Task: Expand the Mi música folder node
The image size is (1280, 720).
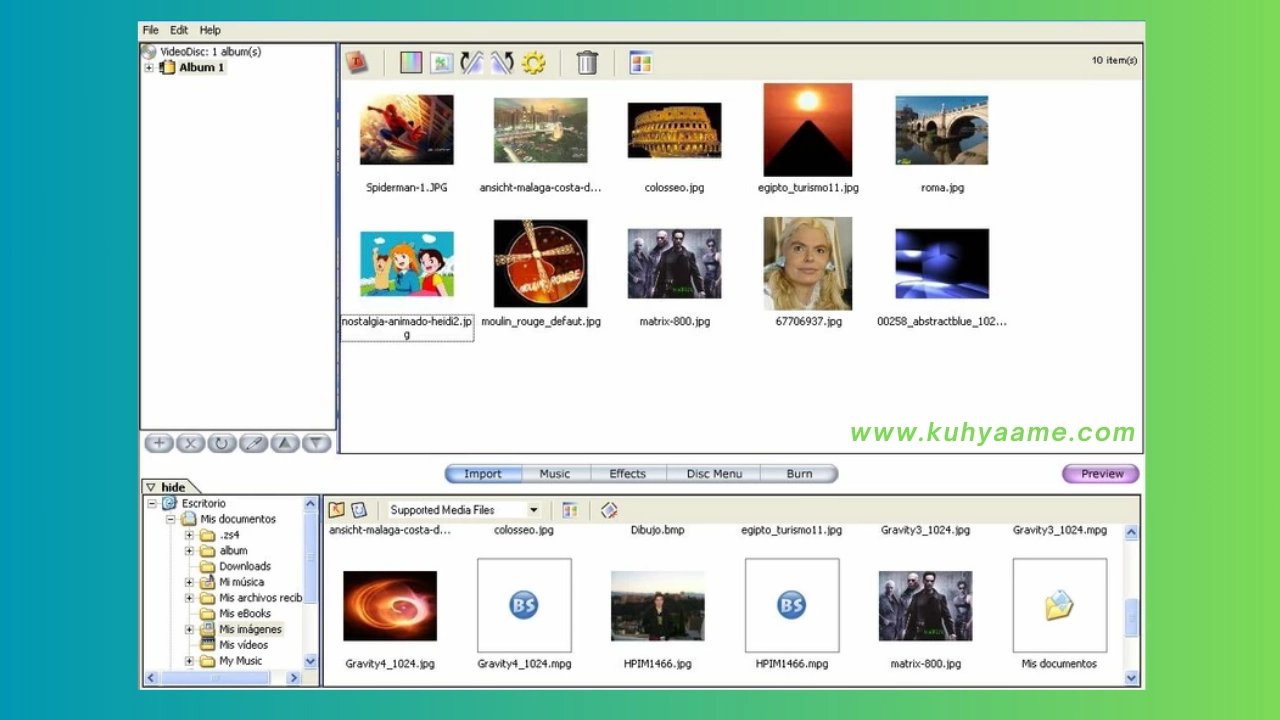Action: point(189,582)
